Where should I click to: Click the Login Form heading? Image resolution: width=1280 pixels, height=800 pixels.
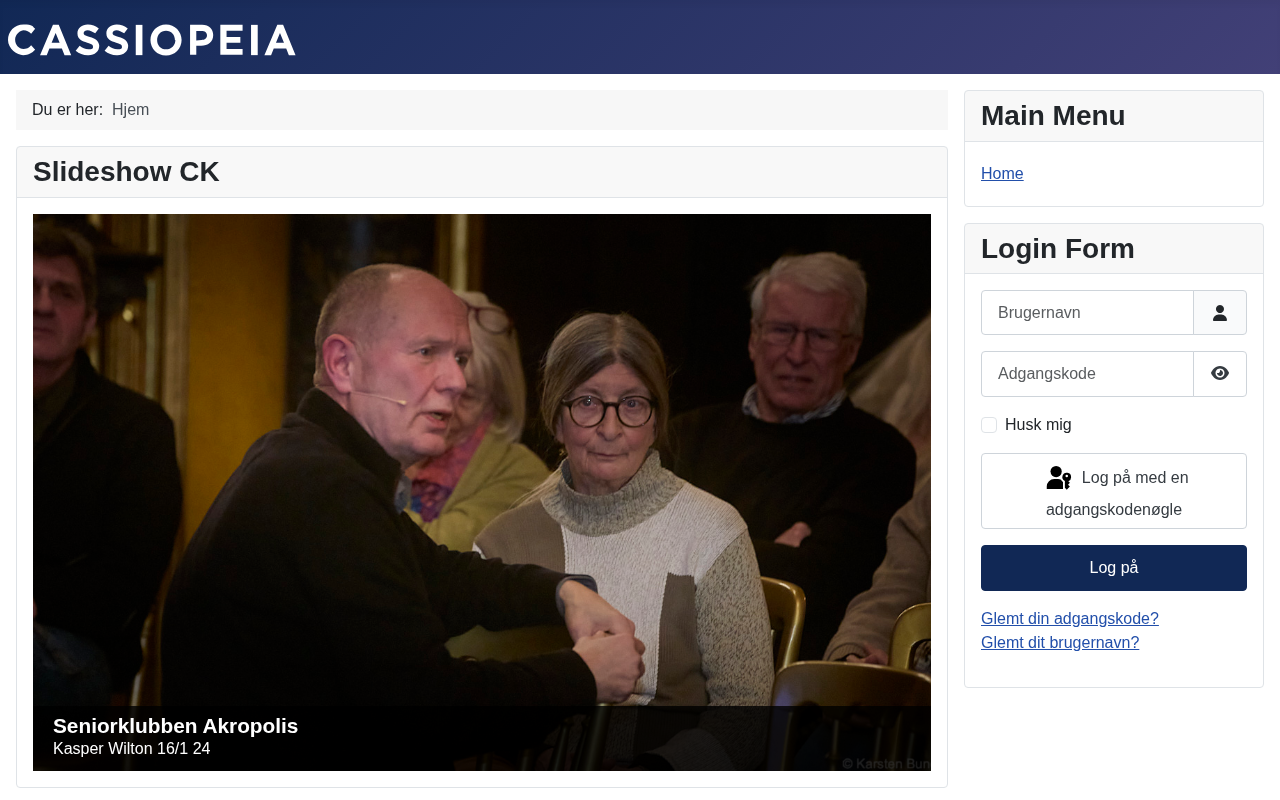point(1058,249)
